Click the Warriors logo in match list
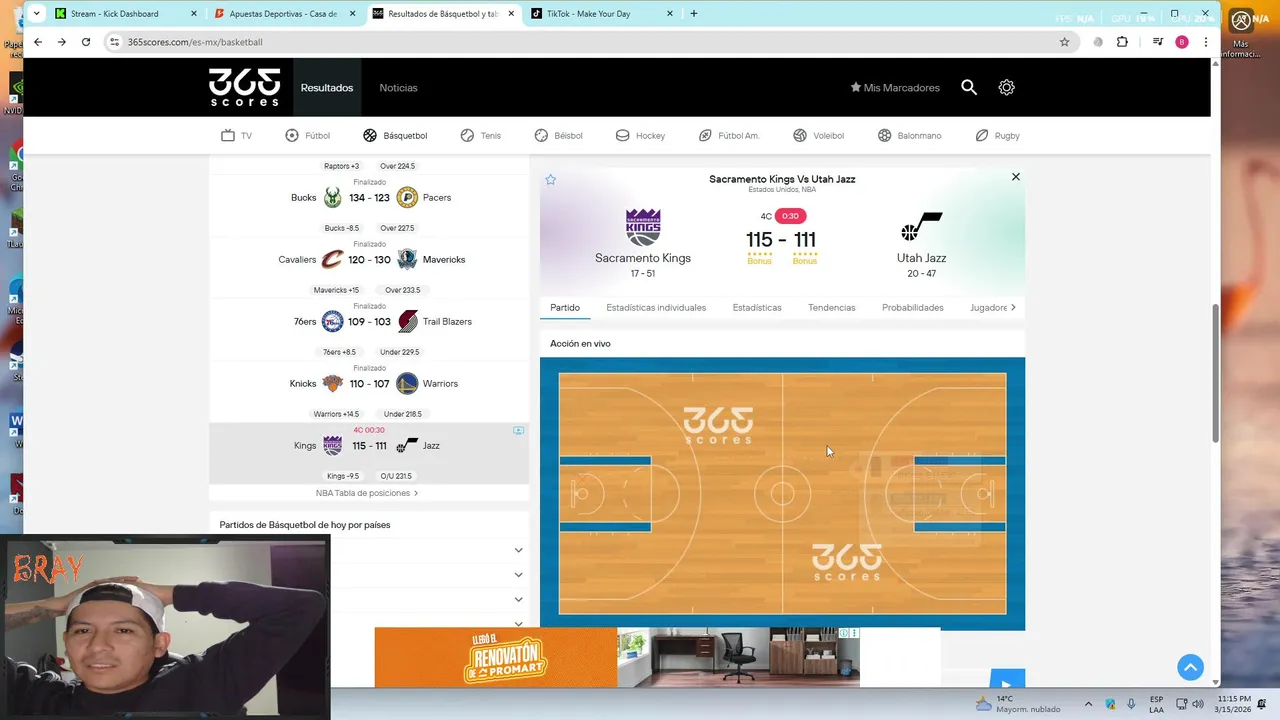Viewport: 1280px width, 720px height. pyautogui.click(x=407, y=384)
